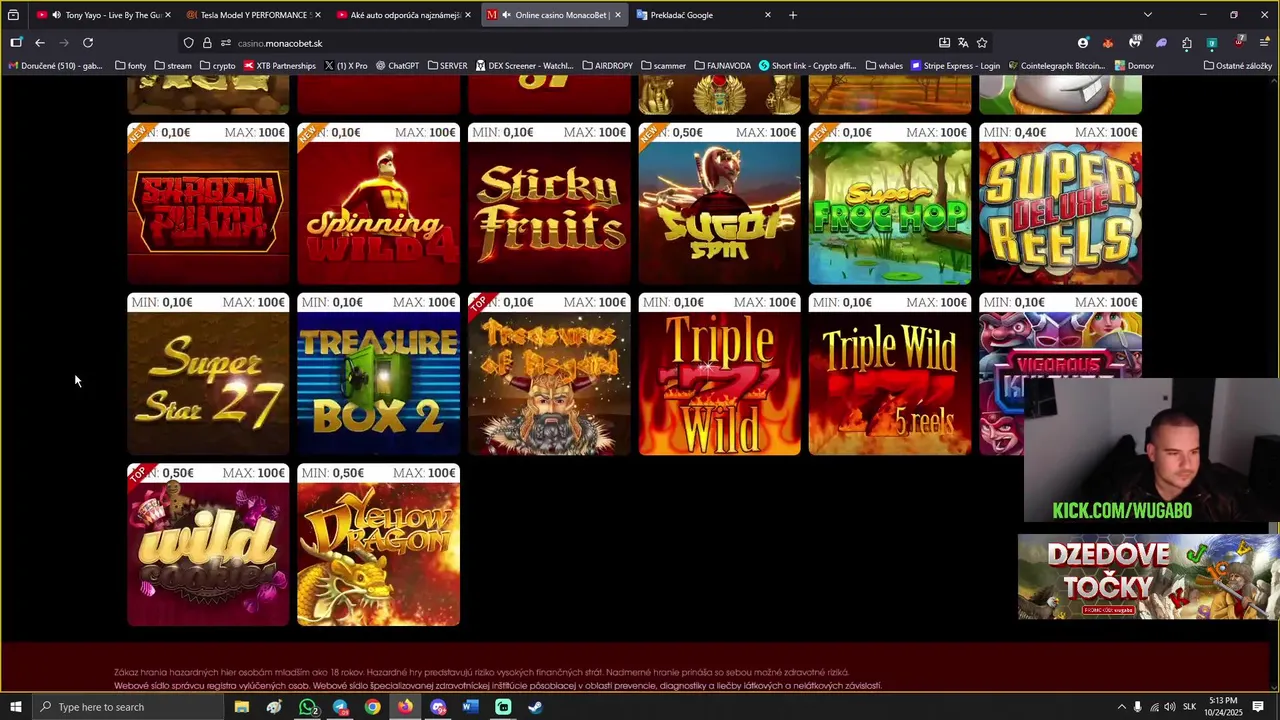
Task: Open File Explorer from the taskbar
Action: point(242,707)
